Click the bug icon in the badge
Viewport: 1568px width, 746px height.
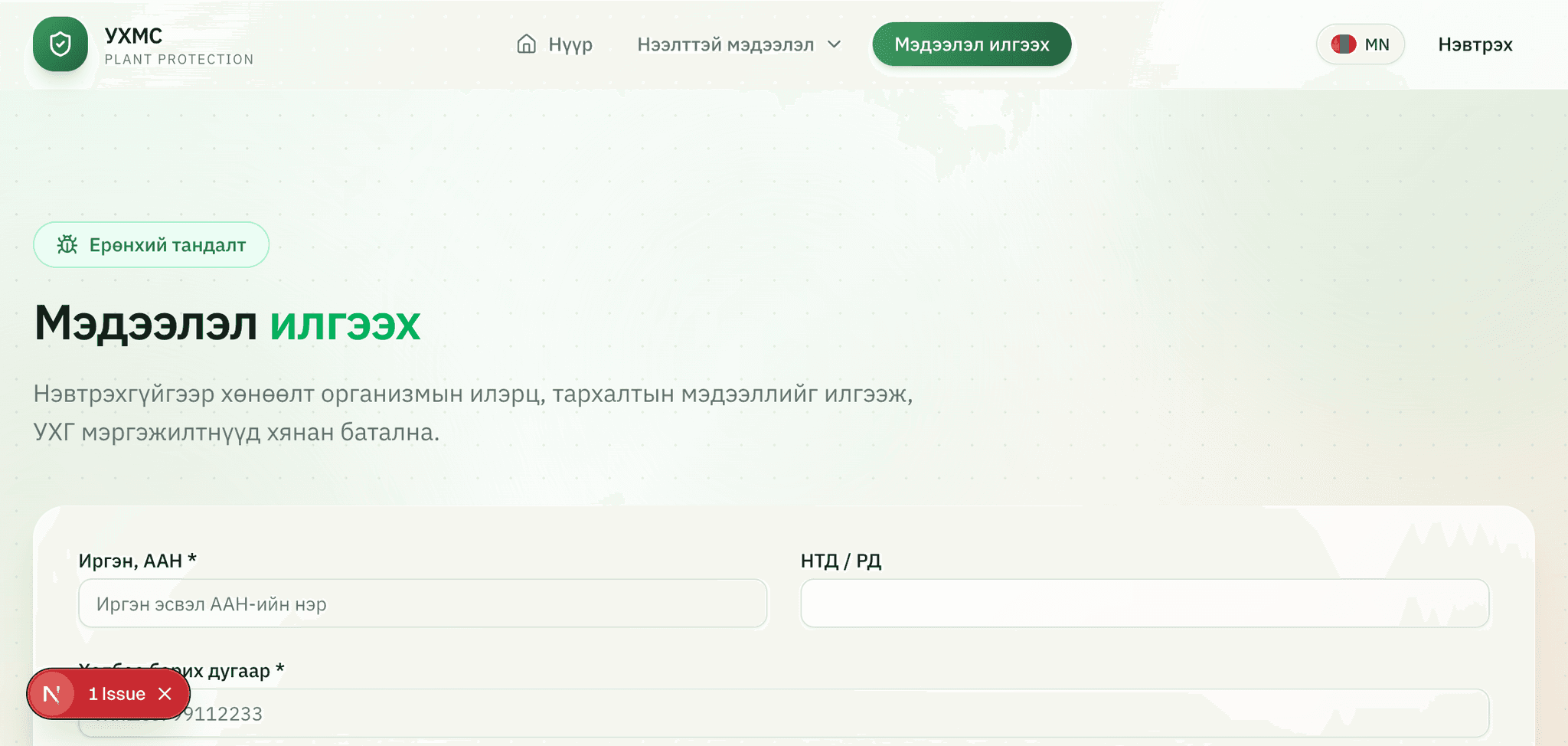(x=67, y=245)
